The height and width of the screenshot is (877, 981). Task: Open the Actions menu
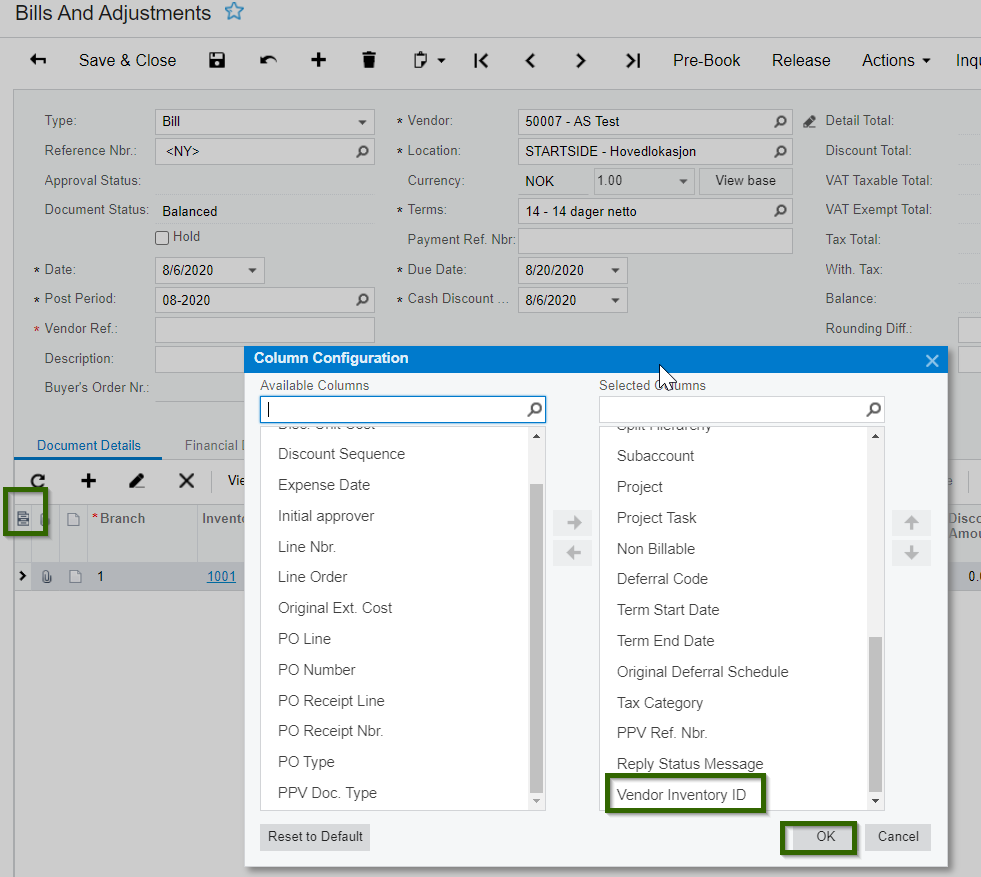[x=896, y=60]
